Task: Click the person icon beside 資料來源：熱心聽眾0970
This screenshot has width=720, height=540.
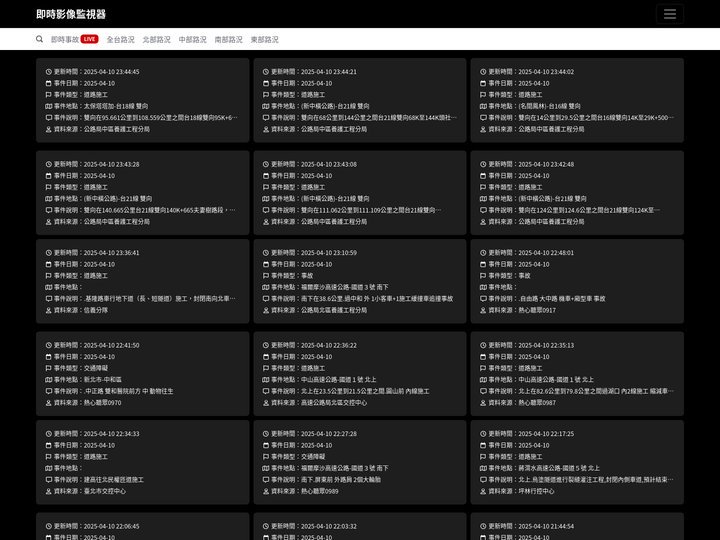Action: 48,403
